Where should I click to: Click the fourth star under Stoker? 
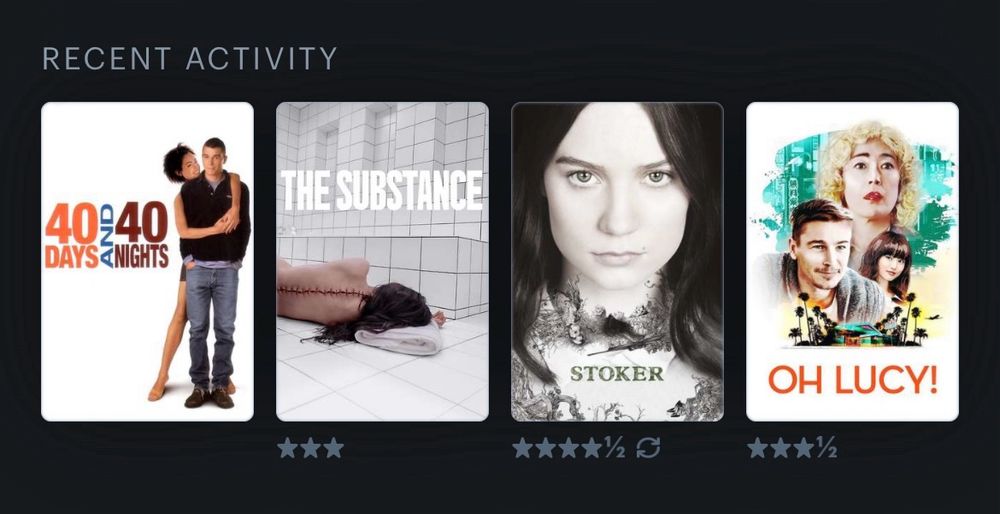tap(592, 448)
